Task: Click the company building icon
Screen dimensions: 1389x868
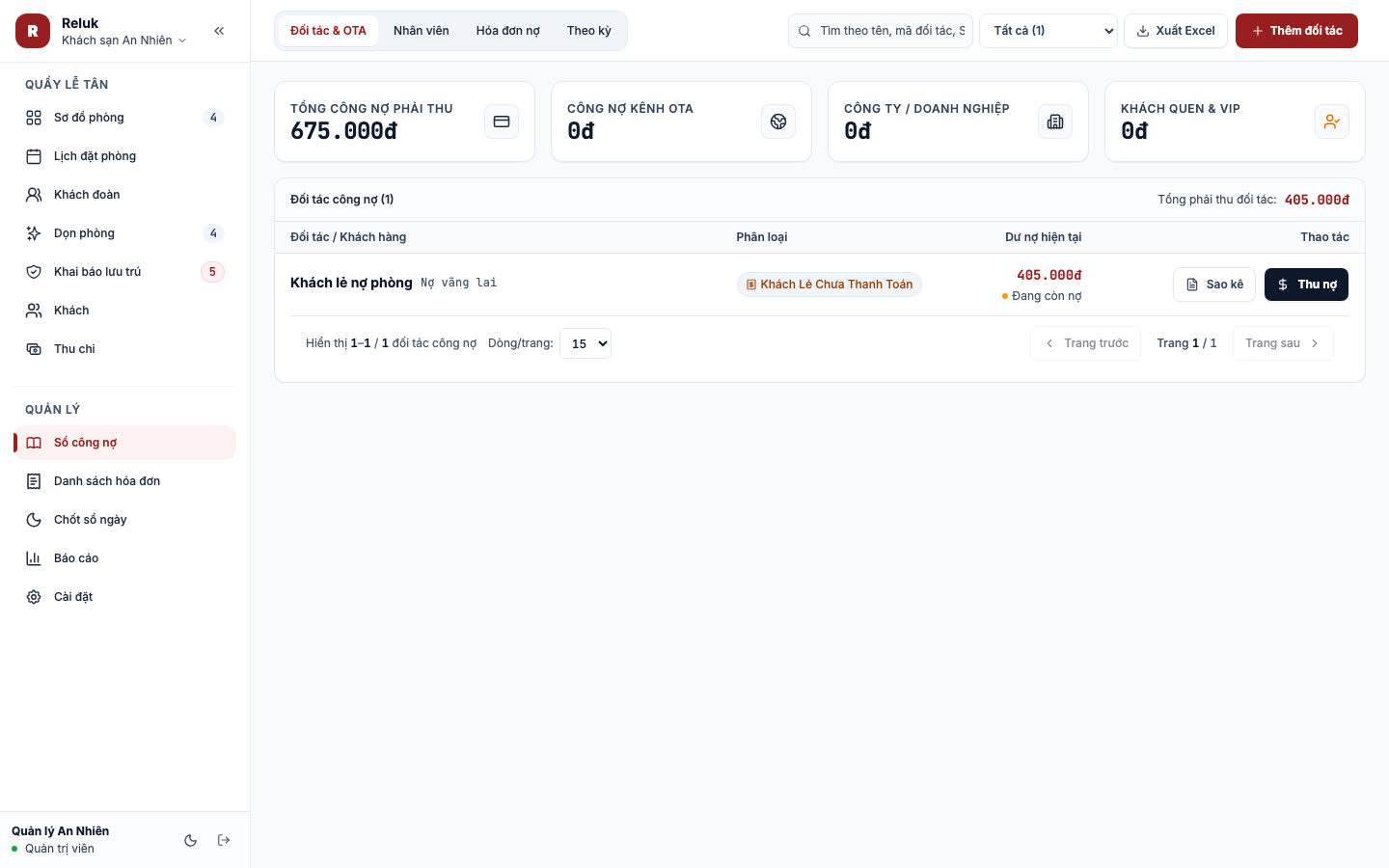Action: (x=1055, y=122)
